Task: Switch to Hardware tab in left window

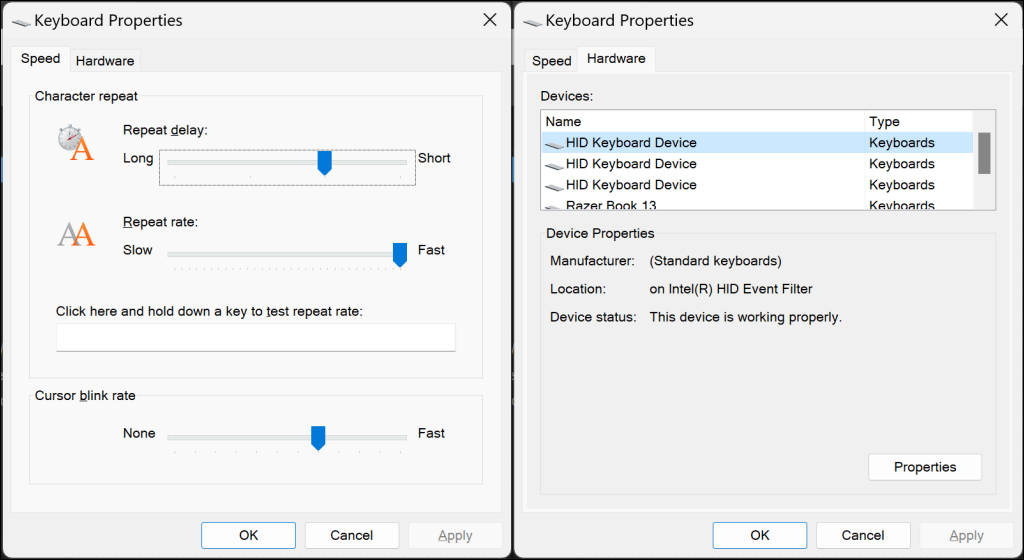Action: pyautogui.click(x=105, y=61)
